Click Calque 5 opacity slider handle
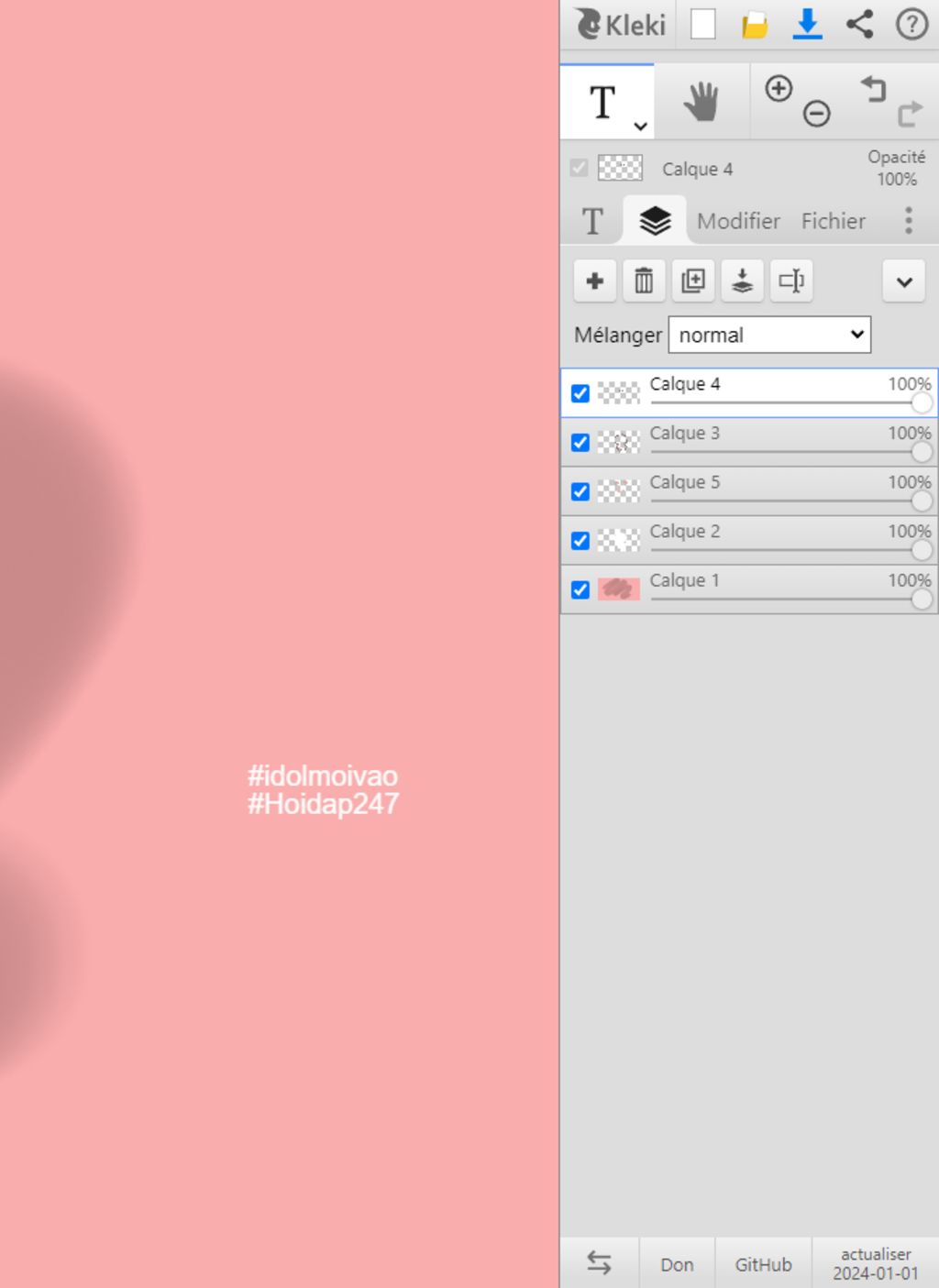The width and height of the screenshot is (939, 1288). click(x=922, y=501)
